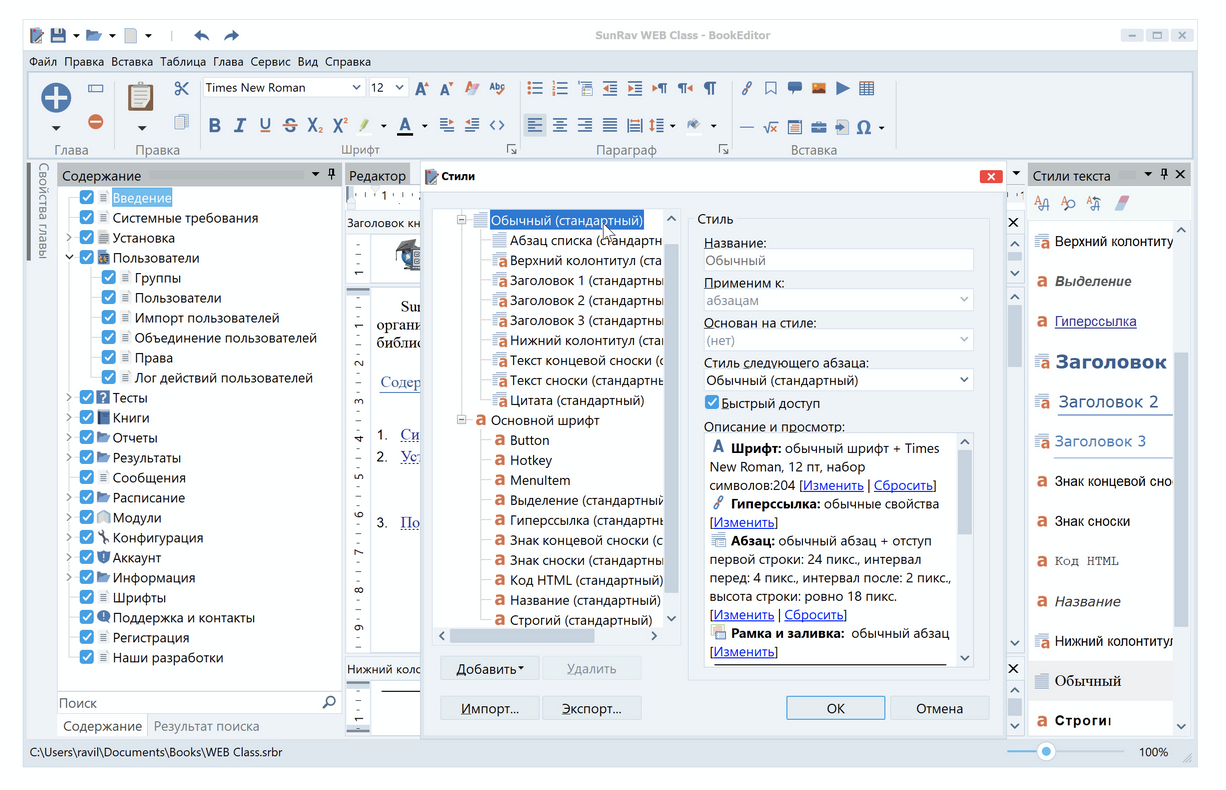Switch to Результат поиска tab

point(206,726)
